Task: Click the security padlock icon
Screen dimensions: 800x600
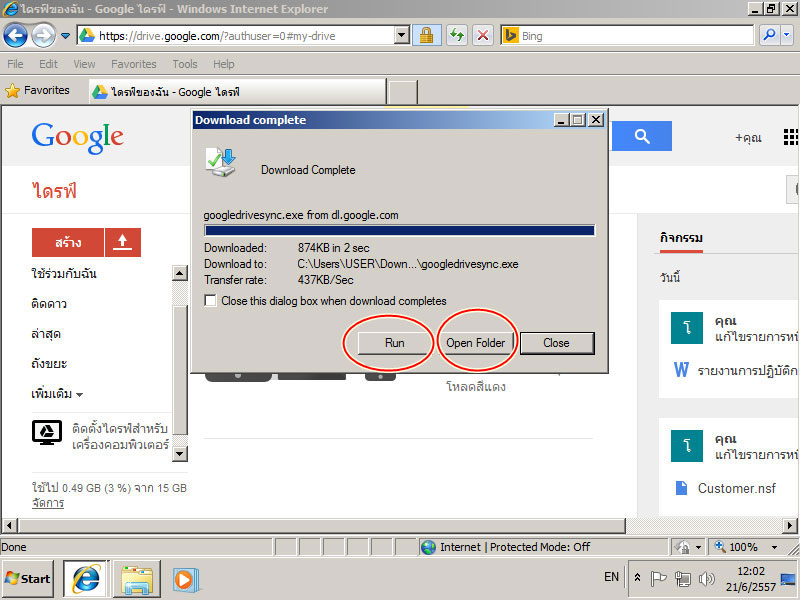Action: (x=427, y=36)
